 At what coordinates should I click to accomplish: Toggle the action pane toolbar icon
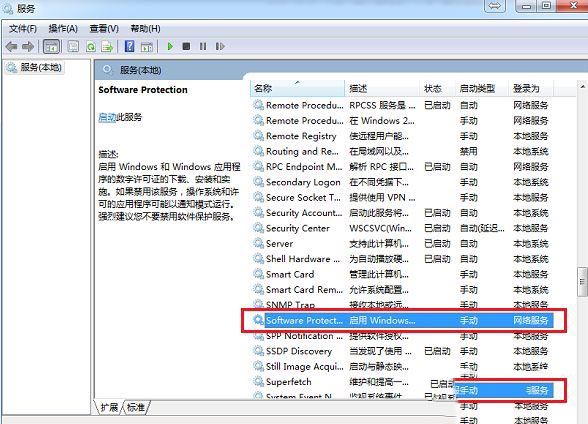pyautogui.click(x=147, y=46)
